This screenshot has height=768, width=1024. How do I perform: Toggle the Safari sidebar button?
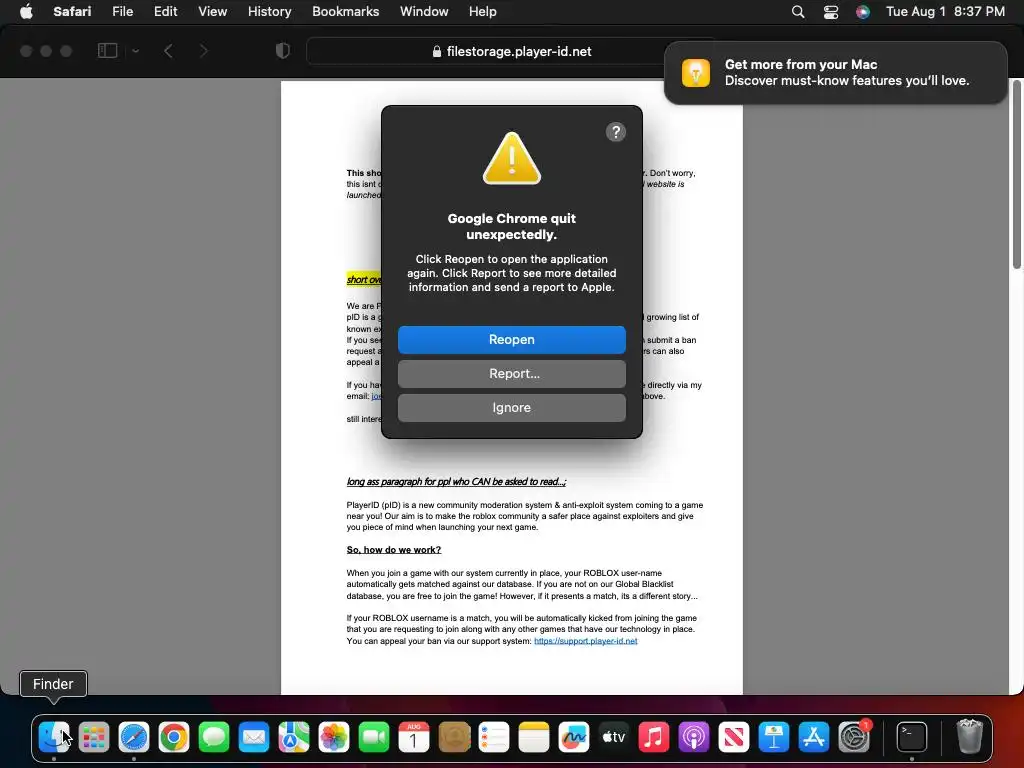[108, 51]
